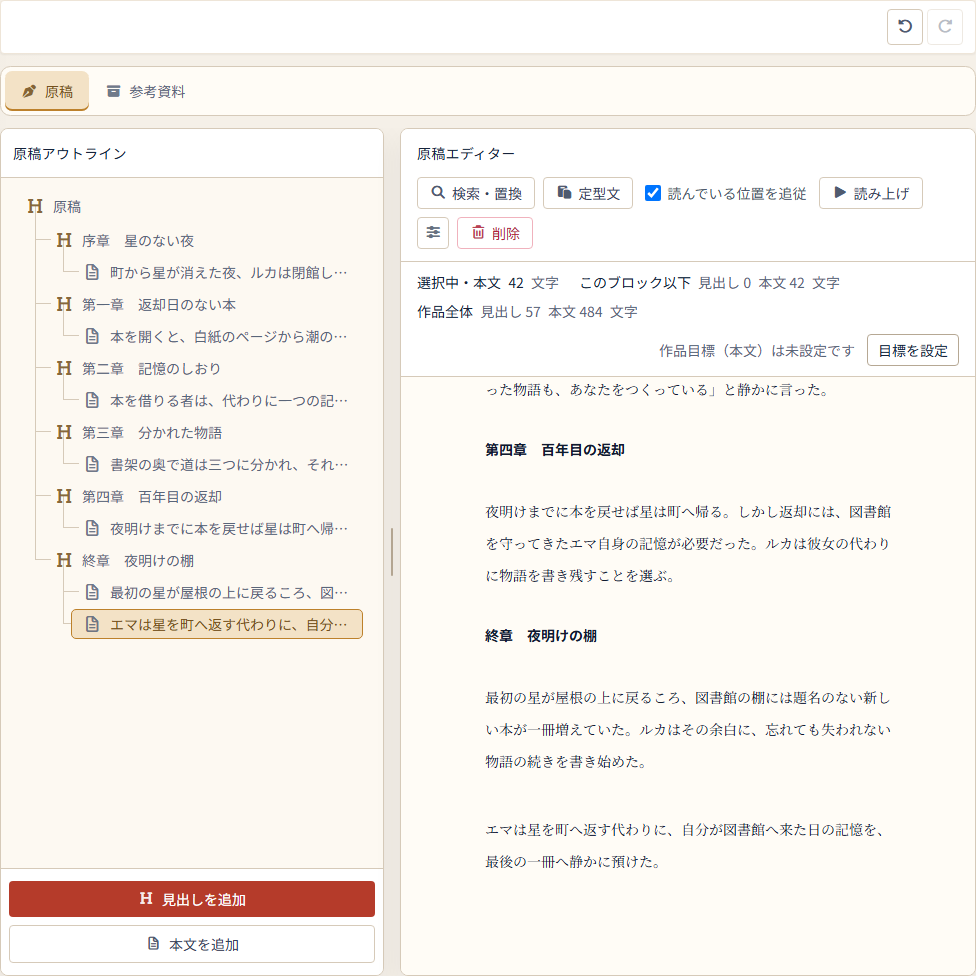Open body block 本を開くと、白紙のページ
Image resolution: width=976 pixels, height=976 pixels.
coord(217,336)
